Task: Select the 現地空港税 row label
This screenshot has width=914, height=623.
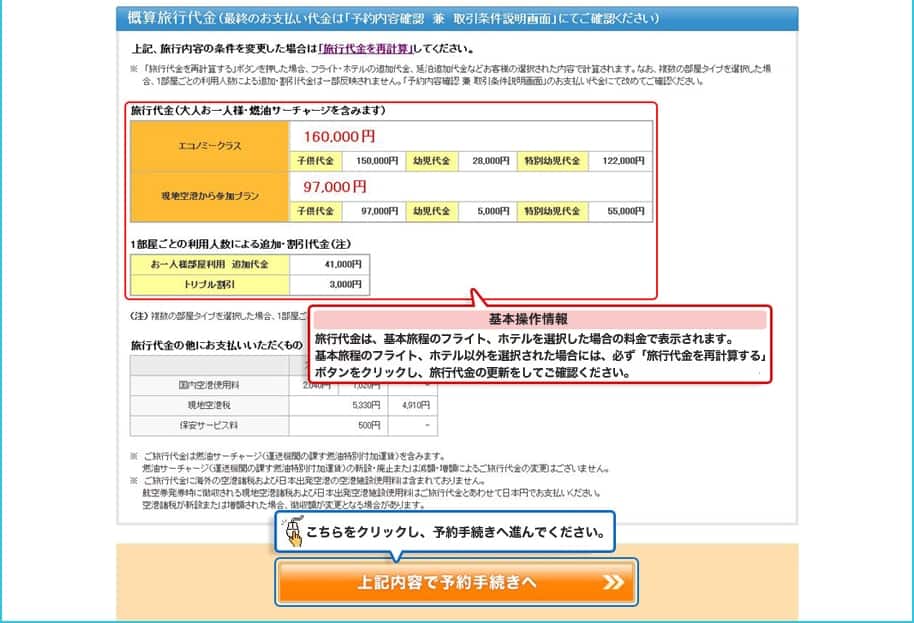Action: 209,406
